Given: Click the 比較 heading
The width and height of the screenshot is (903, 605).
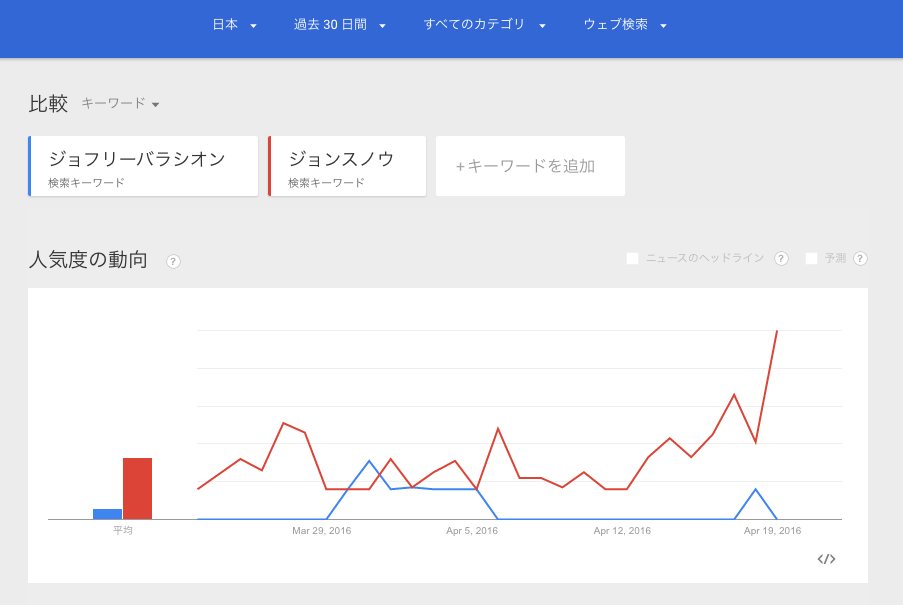Looking at the screenshot, I should pyautogui.click(x=48, y=103).
